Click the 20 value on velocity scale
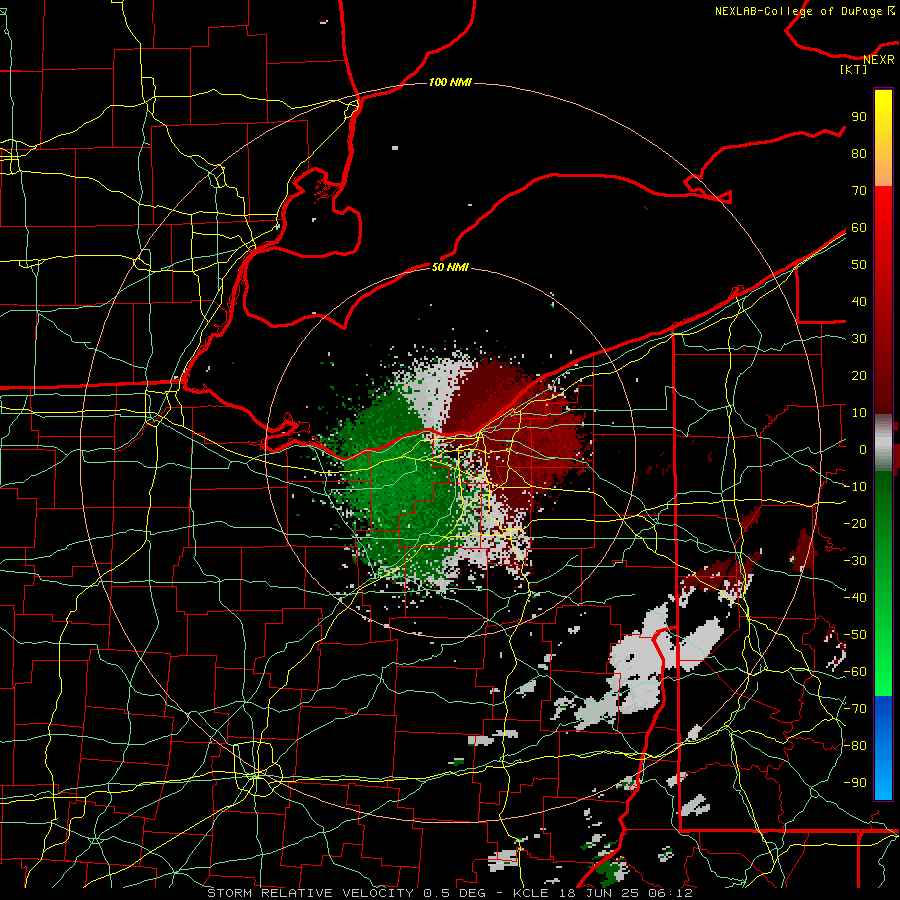Image resolution: width=900 pixels, height=900 pixels. pos(859,376)
